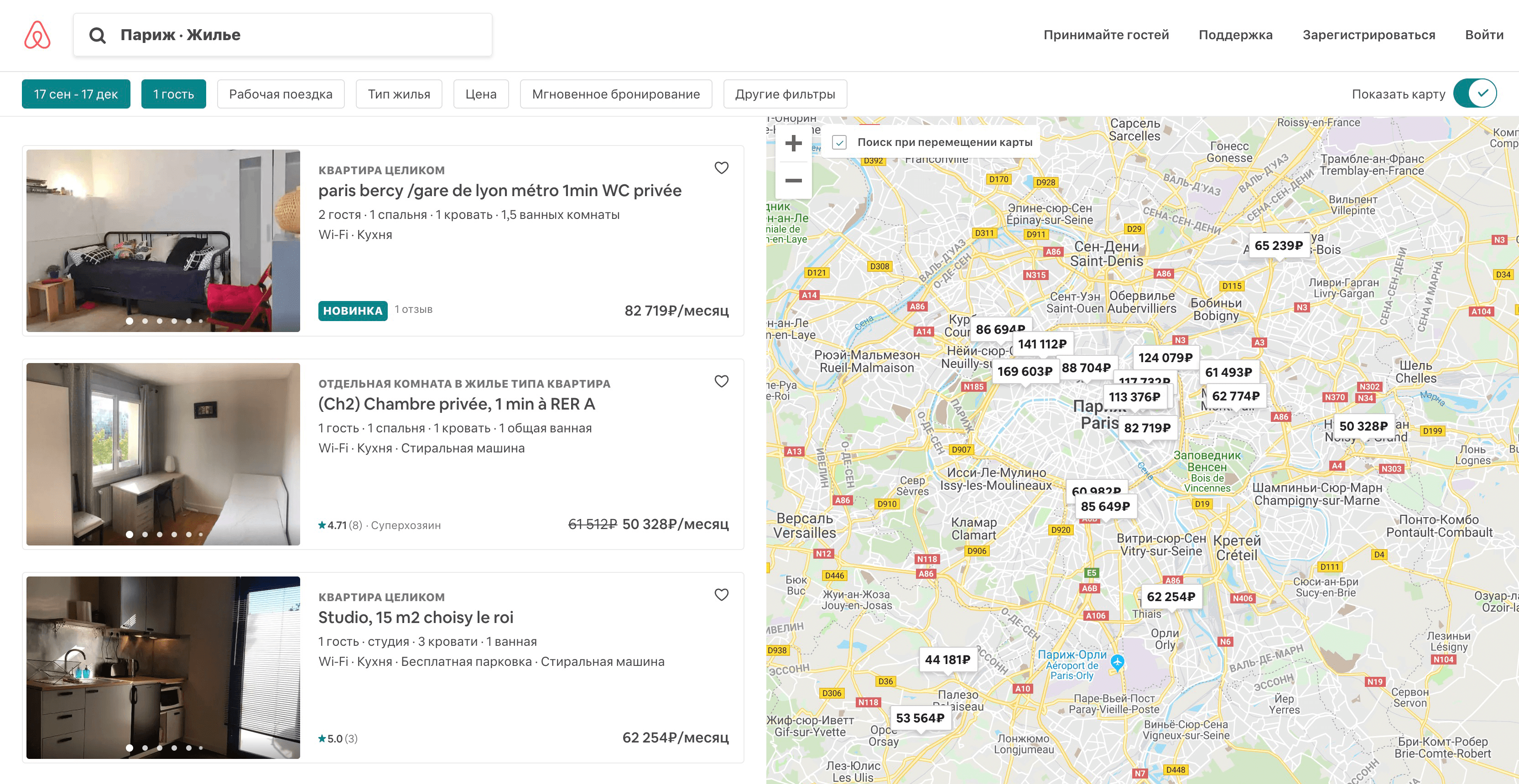Click the 44 181₽ map price marker
1519x784 pixels.
947,659
